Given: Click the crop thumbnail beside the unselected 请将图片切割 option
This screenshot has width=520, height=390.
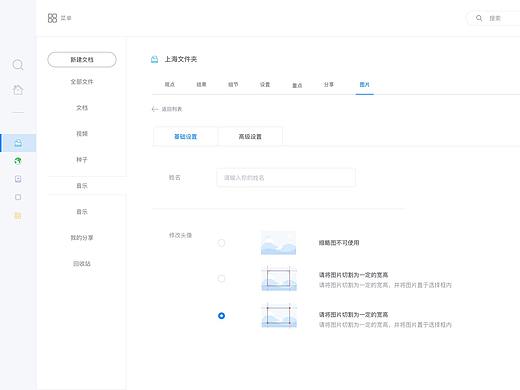Looking at the screenshot, I should click(279, 279).
